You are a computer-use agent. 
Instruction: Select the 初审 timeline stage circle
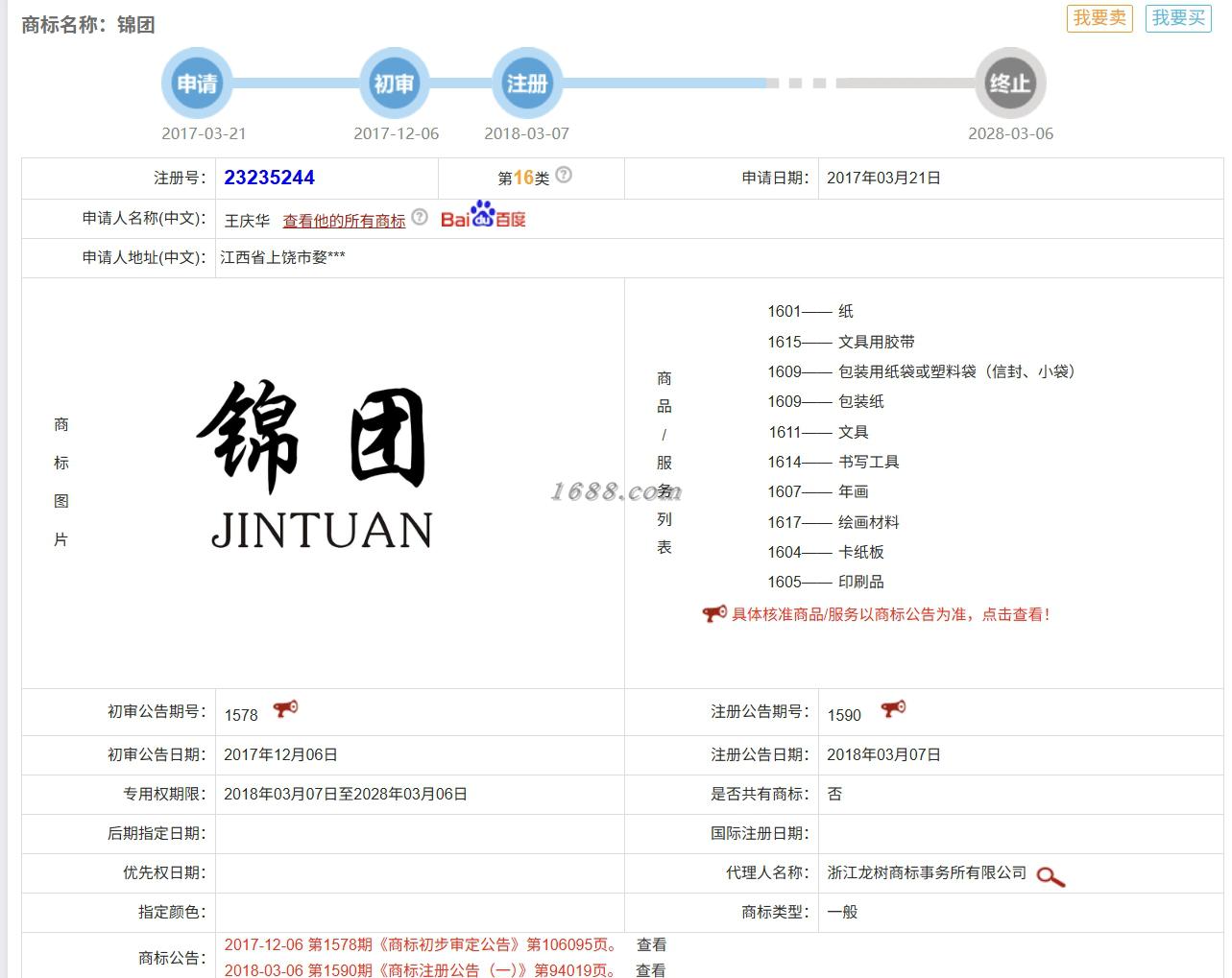coord(394,83)
